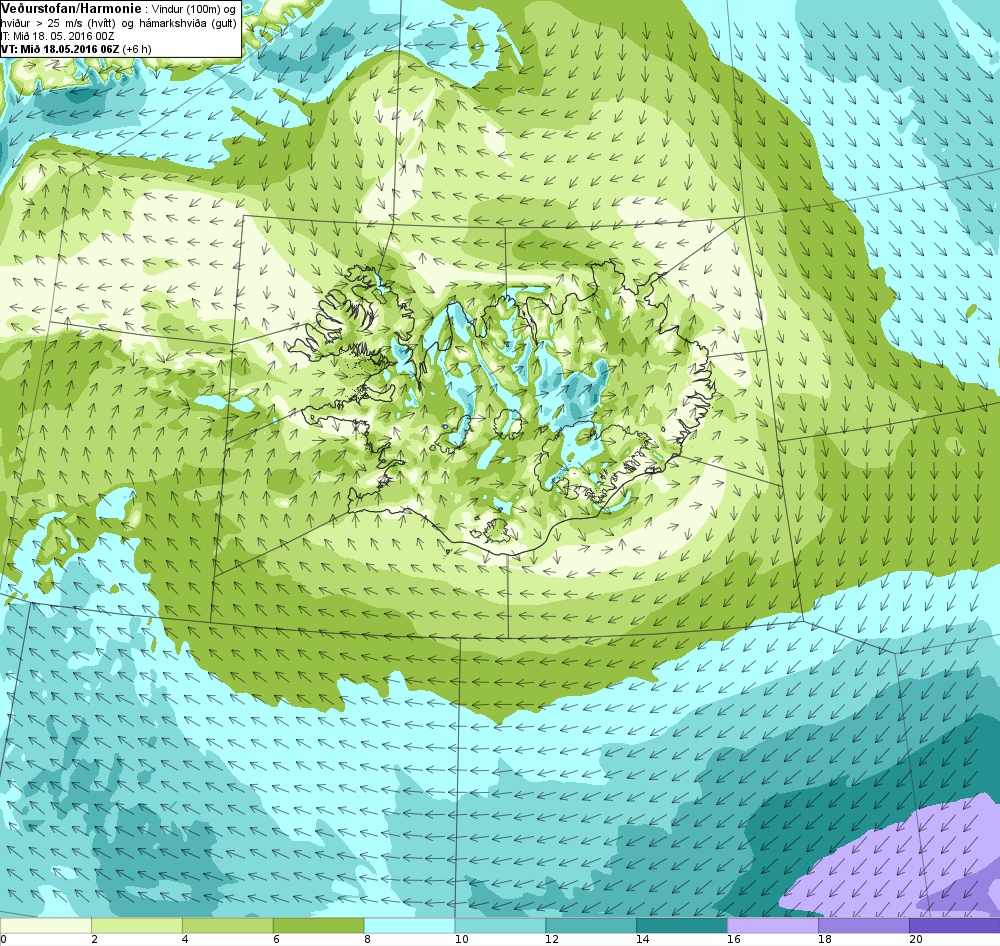Viewport: 1000px width, 946px height.
Task: Pick the dark green 6–8 m/s swatch
Action: (318, 925)
